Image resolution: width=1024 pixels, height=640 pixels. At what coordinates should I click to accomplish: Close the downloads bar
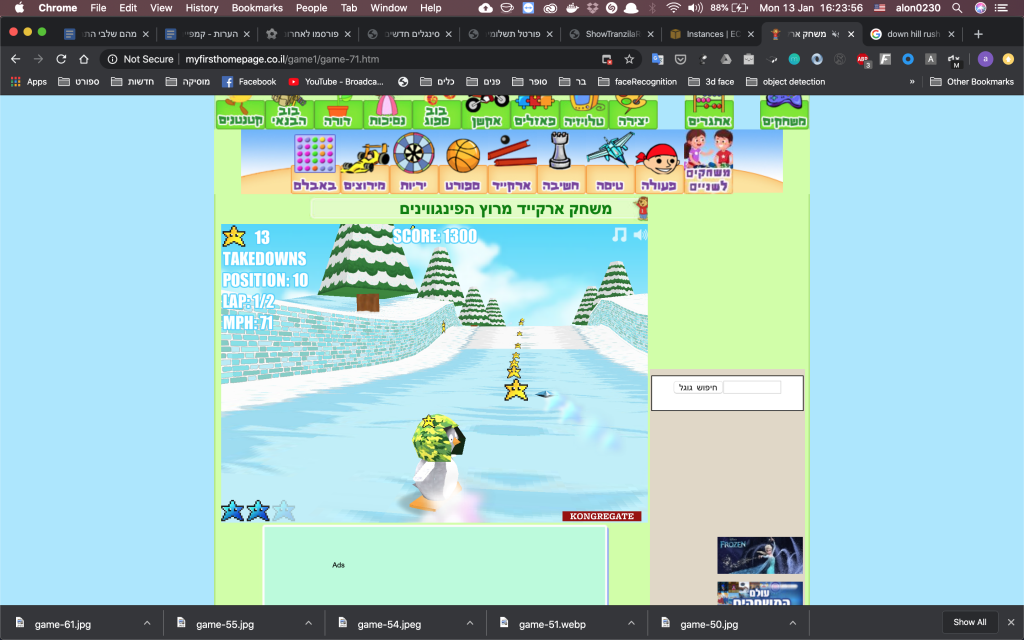[1010, 622]
